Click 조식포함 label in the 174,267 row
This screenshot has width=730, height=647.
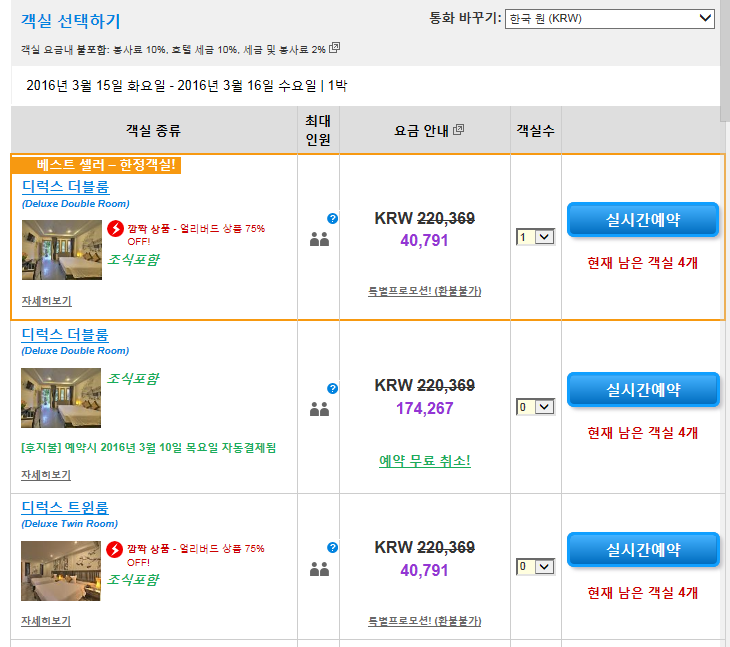coord(133,378)
